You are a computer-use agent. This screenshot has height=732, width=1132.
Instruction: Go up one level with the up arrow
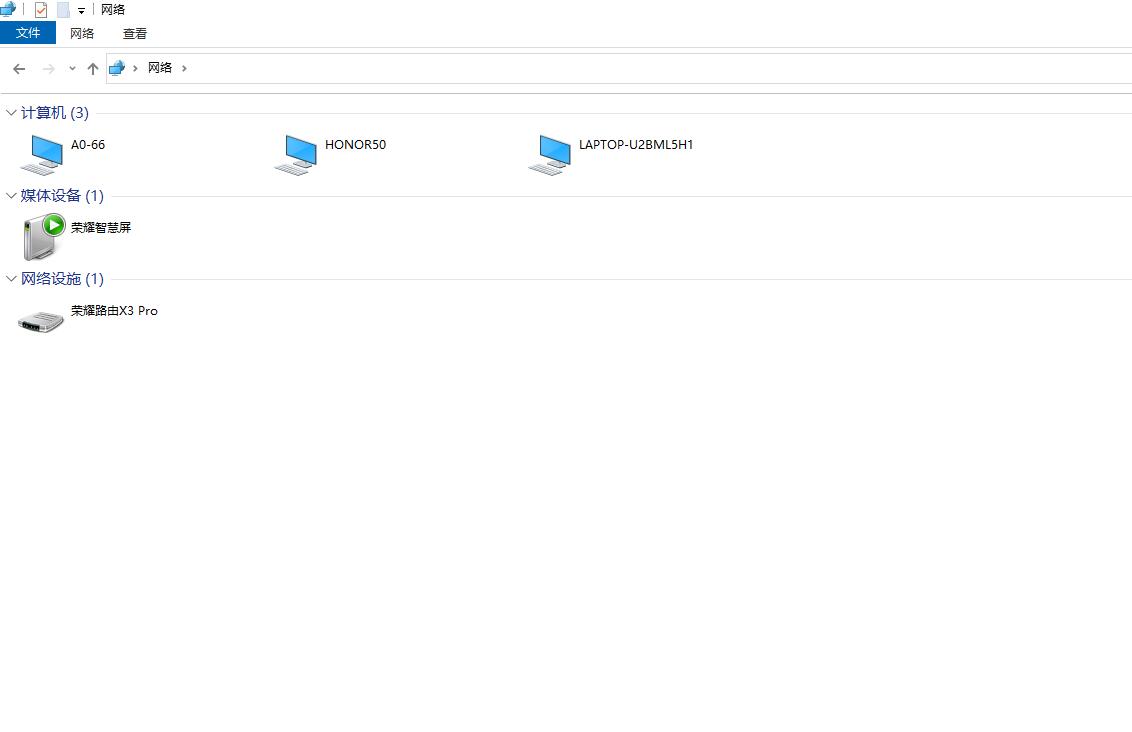coord(92,69)
